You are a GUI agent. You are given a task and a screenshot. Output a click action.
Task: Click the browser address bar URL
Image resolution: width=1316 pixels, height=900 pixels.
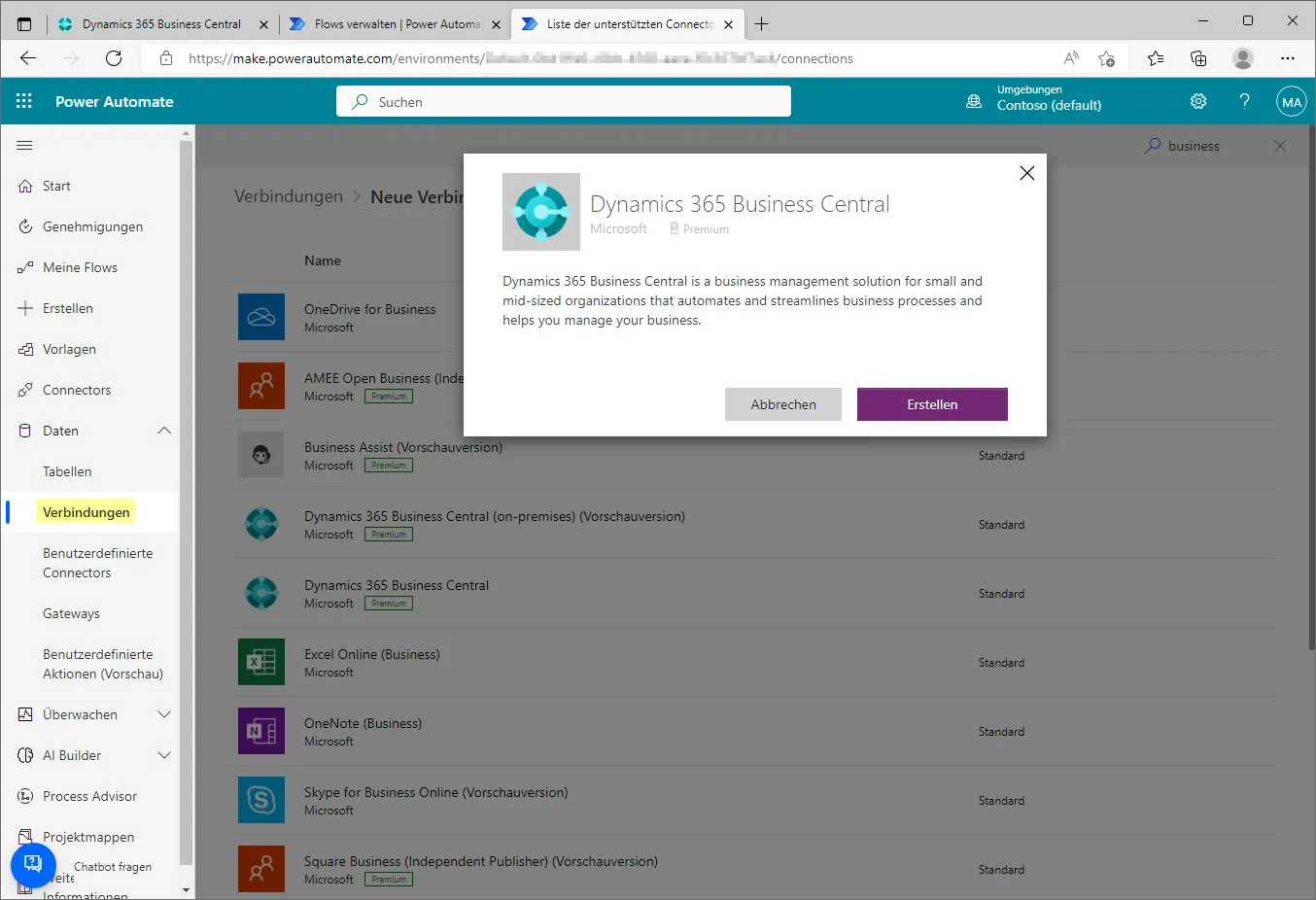click(x=521, y=58)
